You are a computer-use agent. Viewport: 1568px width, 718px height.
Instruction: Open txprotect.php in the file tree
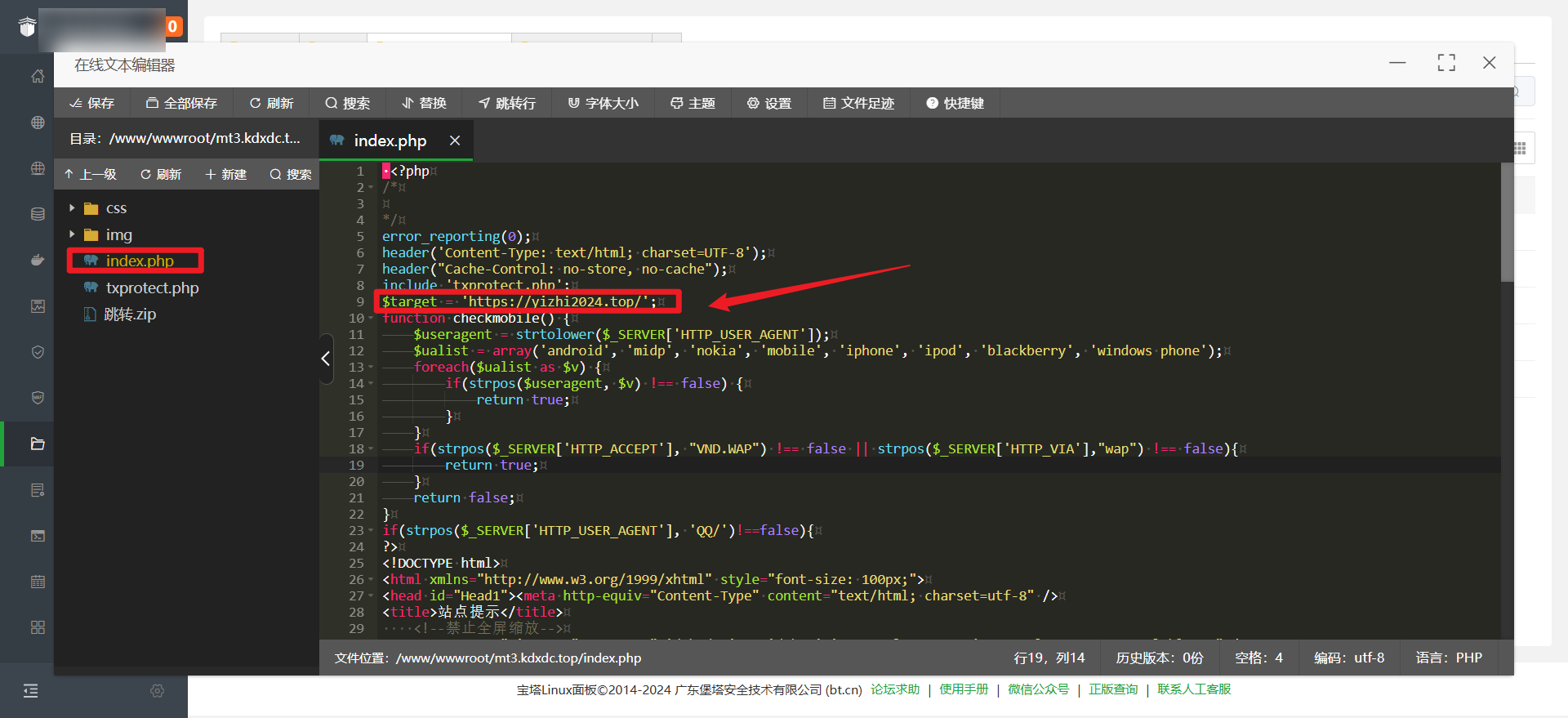pyautogui.click(x=152, y=288)
